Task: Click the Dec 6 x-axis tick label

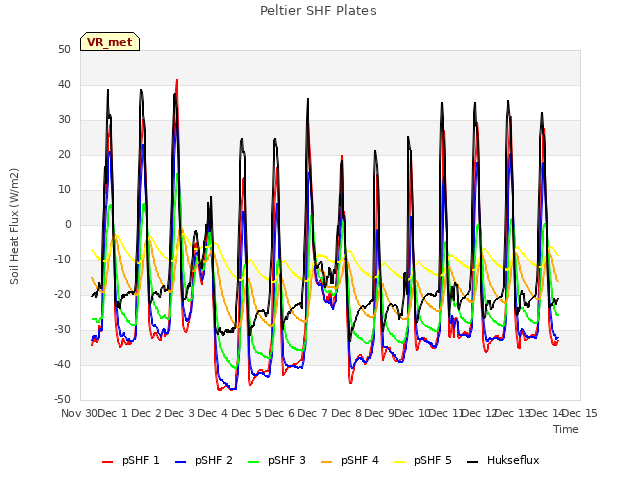Action: tap(280, 413)
